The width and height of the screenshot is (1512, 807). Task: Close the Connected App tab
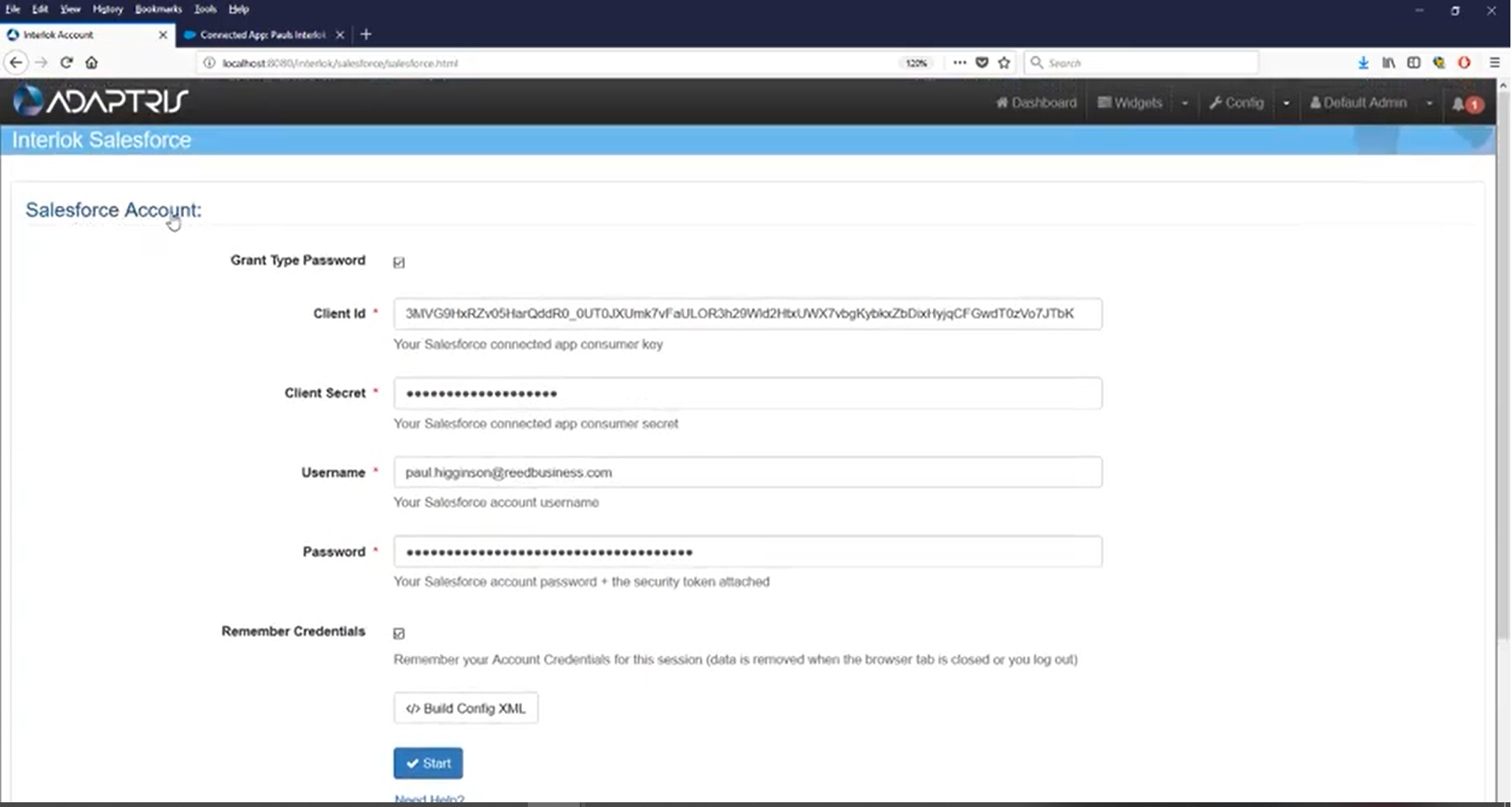[x=340, y=35]
